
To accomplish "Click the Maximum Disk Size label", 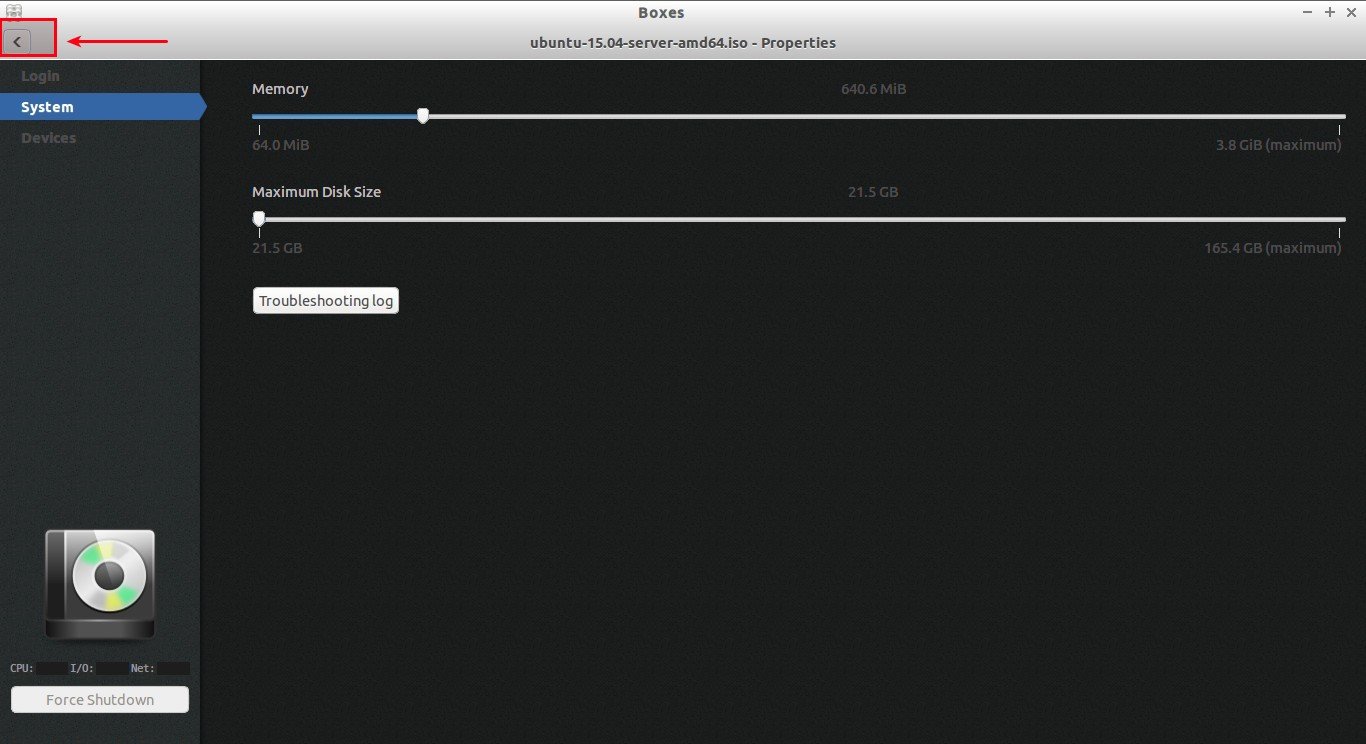I will point(316,192).
